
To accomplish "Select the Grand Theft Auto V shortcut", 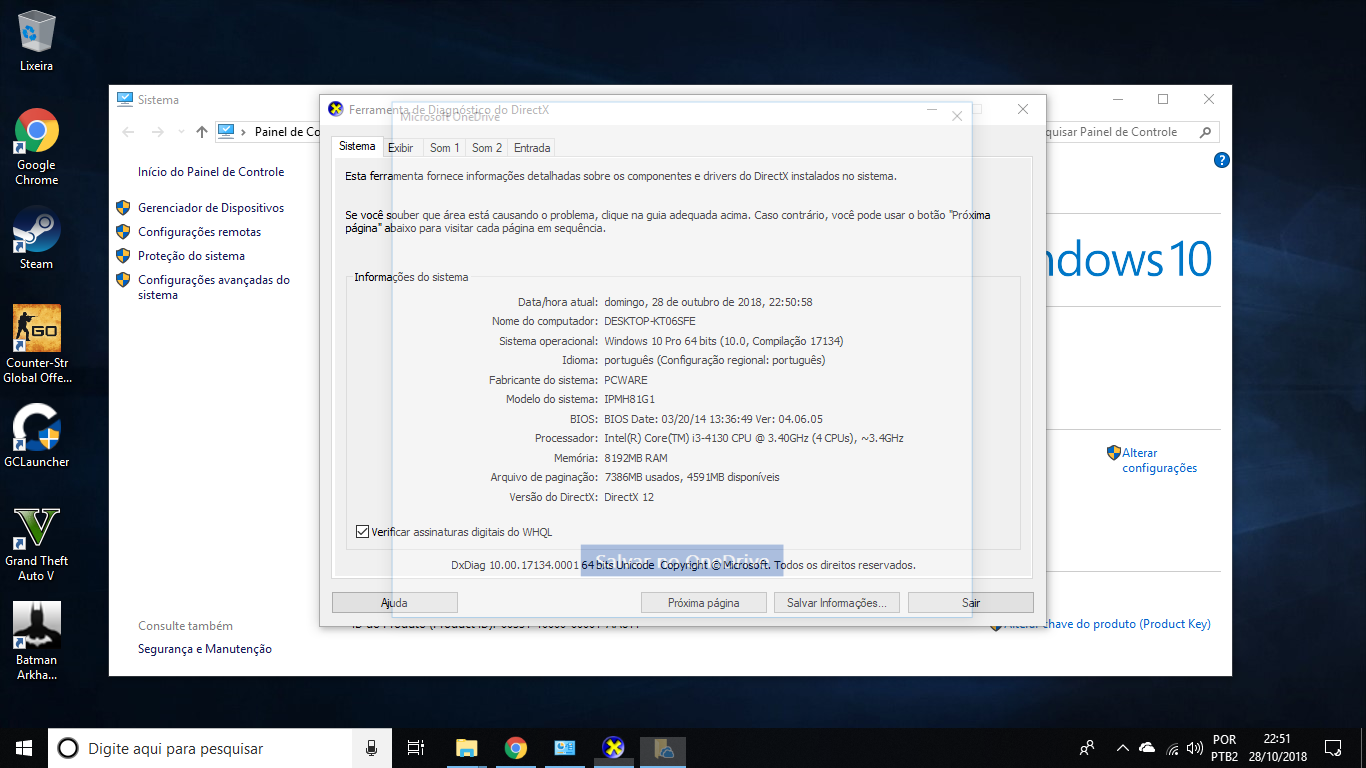I will pyautogui.click(x=37, y=543).
